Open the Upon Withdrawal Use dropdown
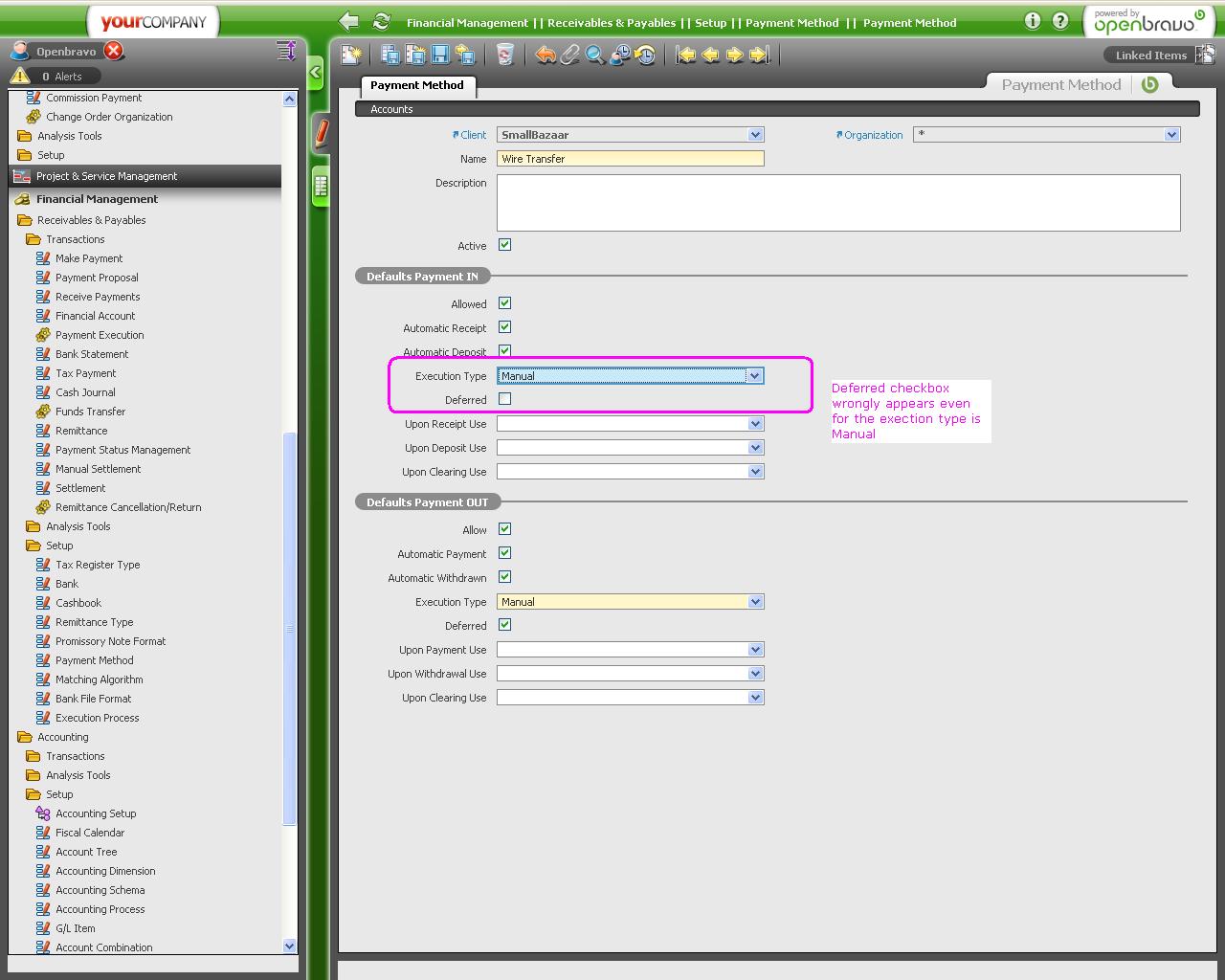 [x=755, y=674]
